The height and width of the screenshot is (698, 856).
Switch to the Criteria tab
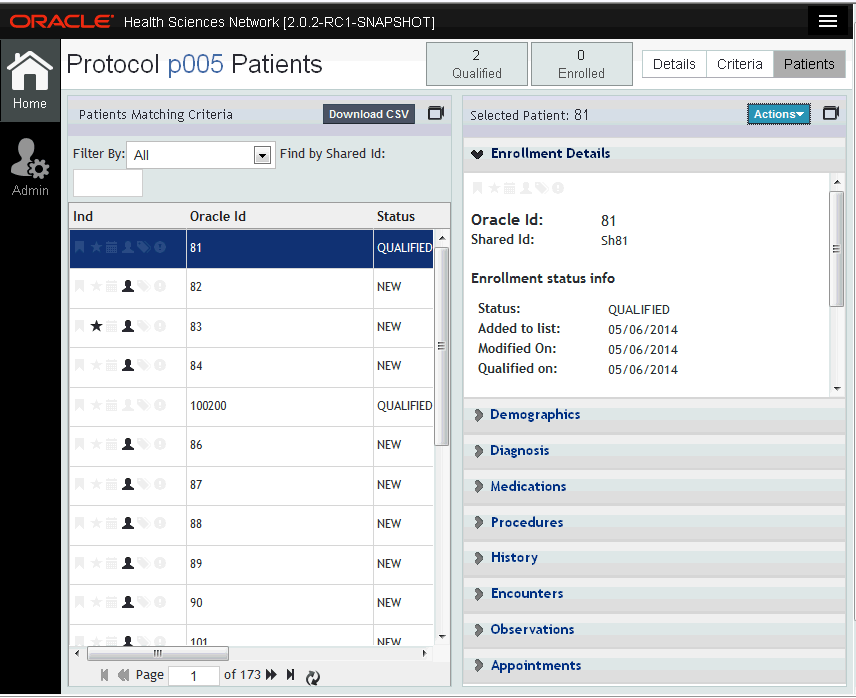(740, 64)
